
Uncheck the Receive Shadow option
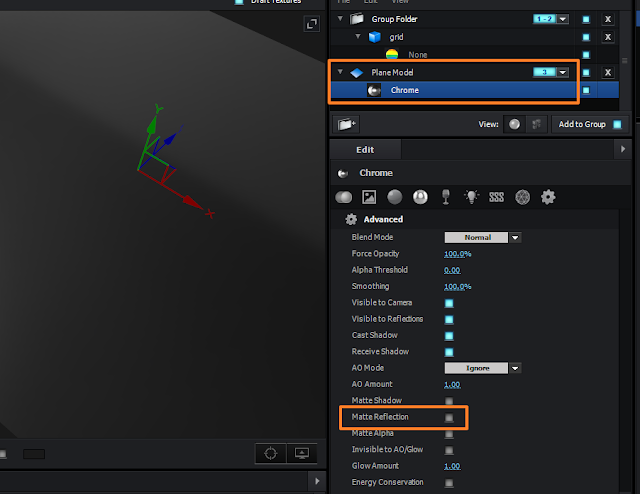click(449, 352)
